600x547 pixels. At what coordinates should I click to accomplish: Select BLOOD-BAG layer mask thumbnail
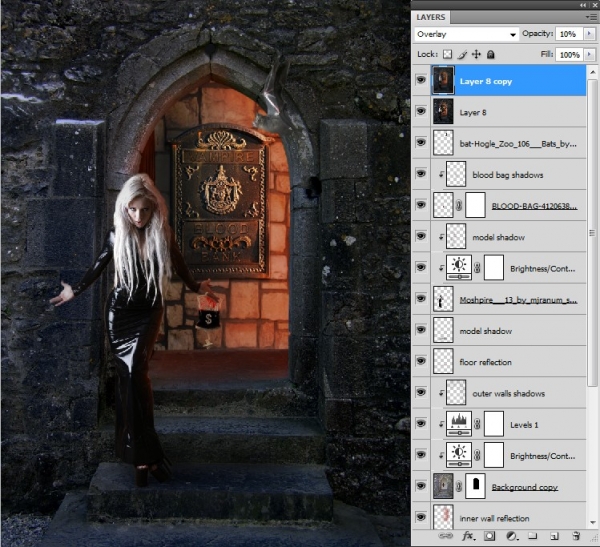476,205
